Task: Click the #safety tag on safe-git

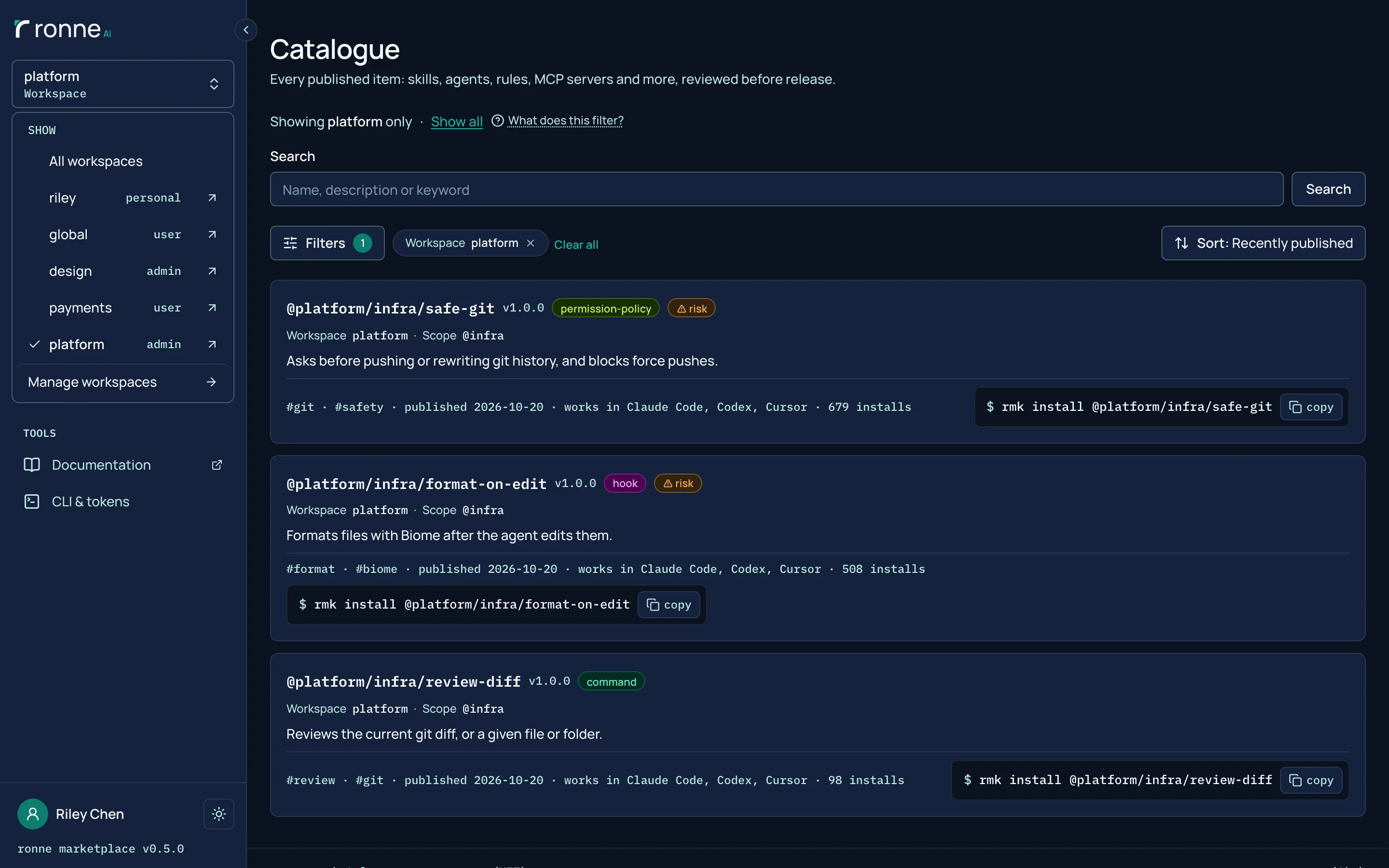Action: (359, 407)
